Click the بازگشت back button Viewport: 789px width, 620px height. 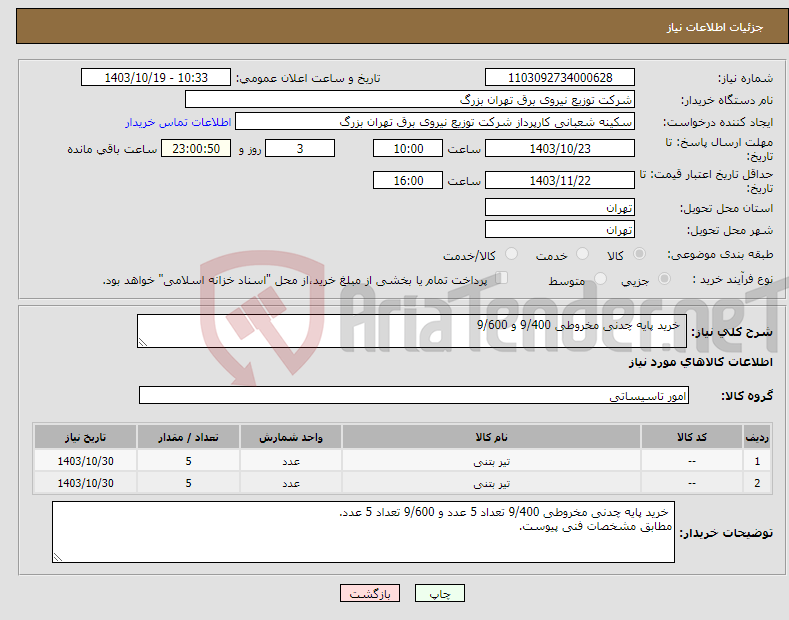pyautogui.click(x=370, y=593)
